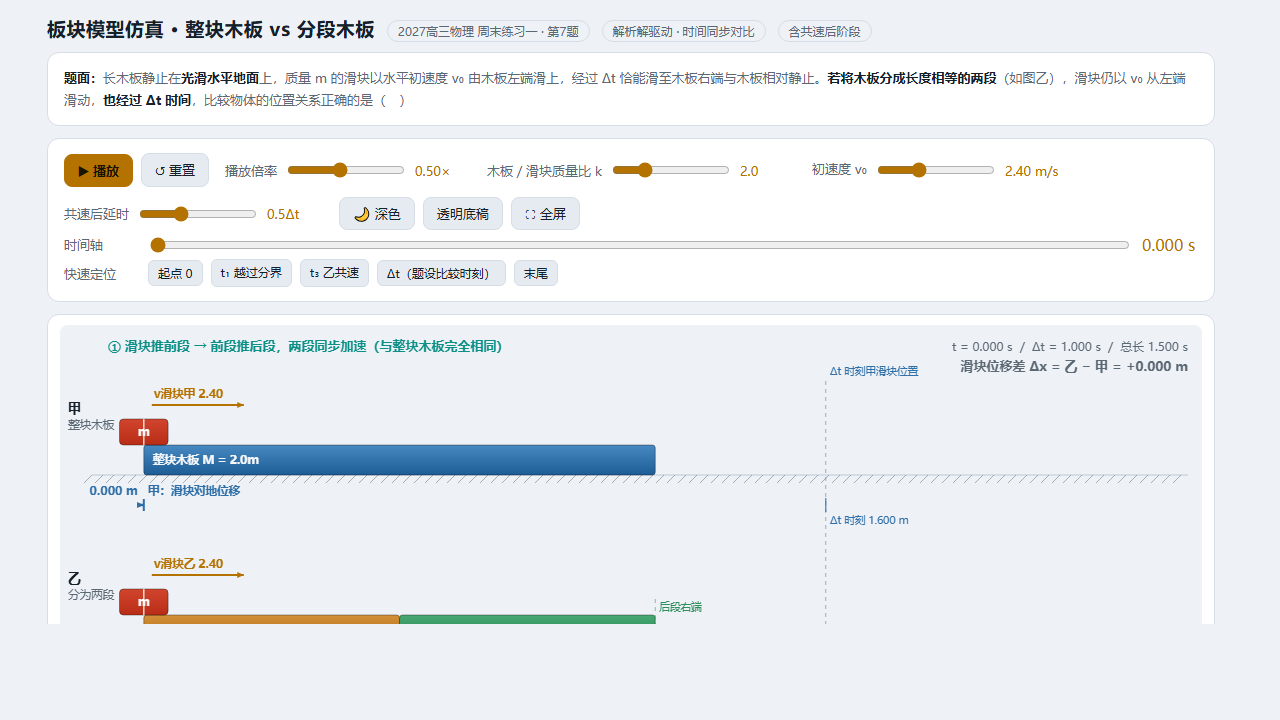This screenshot has height=720, width=1280.
Task: Click the 0.000 s time readout
Action: (x=1168, y=245)
